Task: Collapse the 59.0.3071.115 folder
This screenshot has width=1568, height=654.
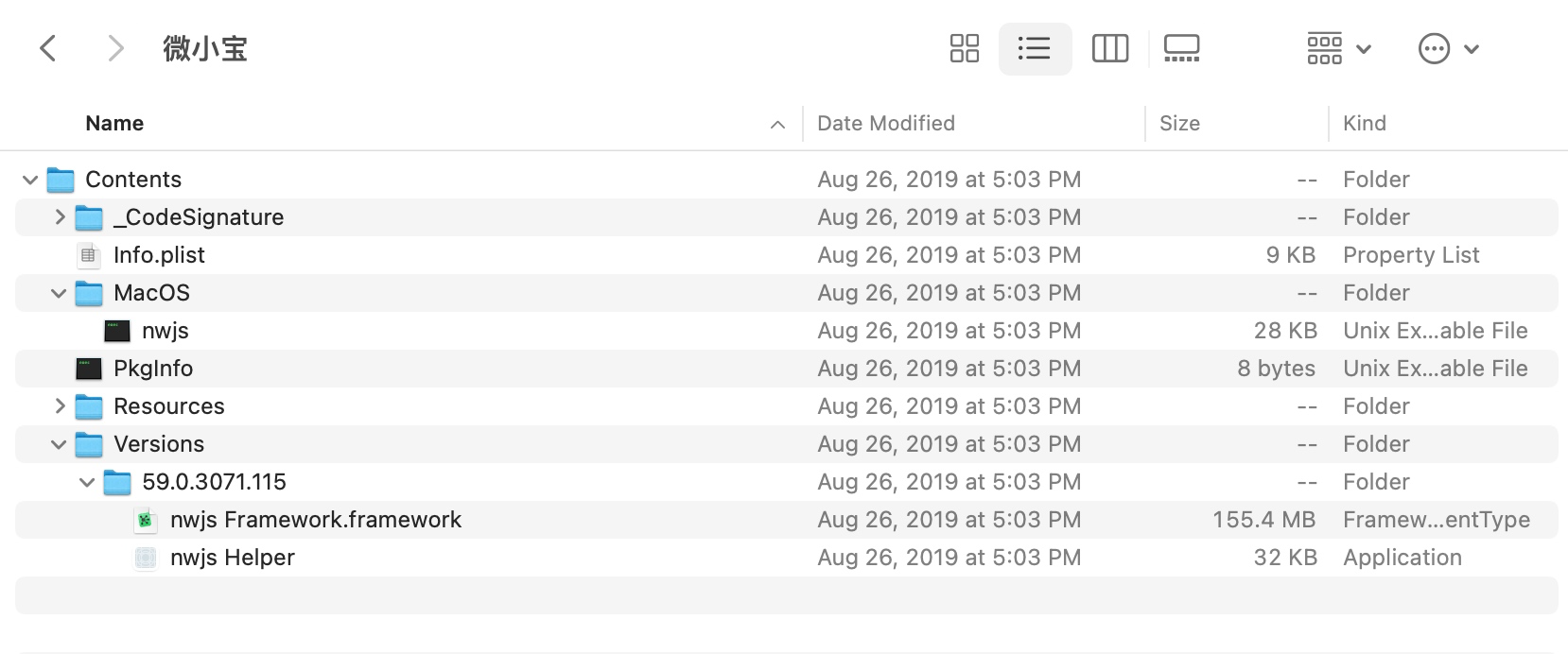Action: tap(87, 482)
